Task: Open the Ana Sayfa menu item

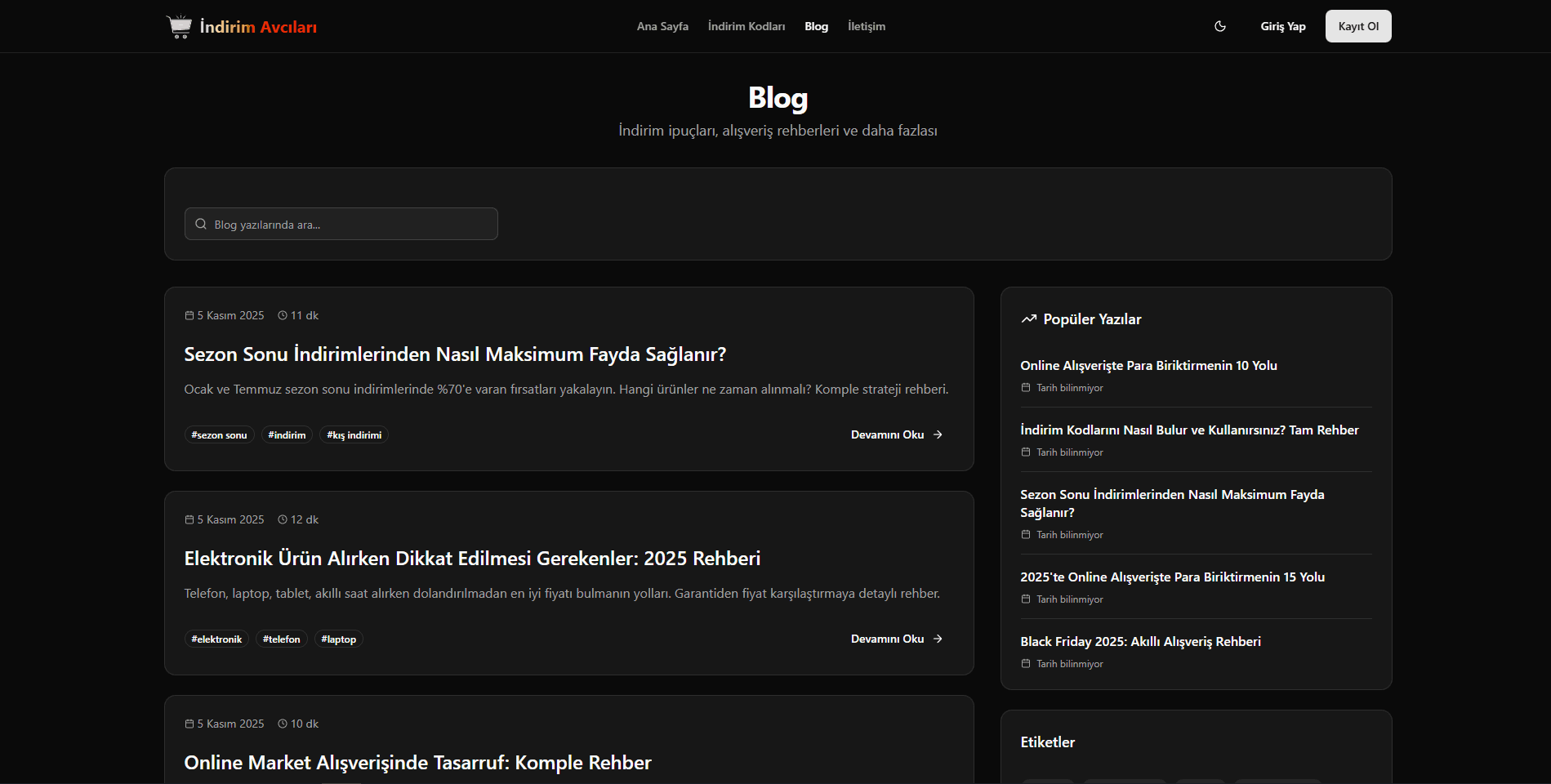Action: pyautogui.click(x=662, y=26)
